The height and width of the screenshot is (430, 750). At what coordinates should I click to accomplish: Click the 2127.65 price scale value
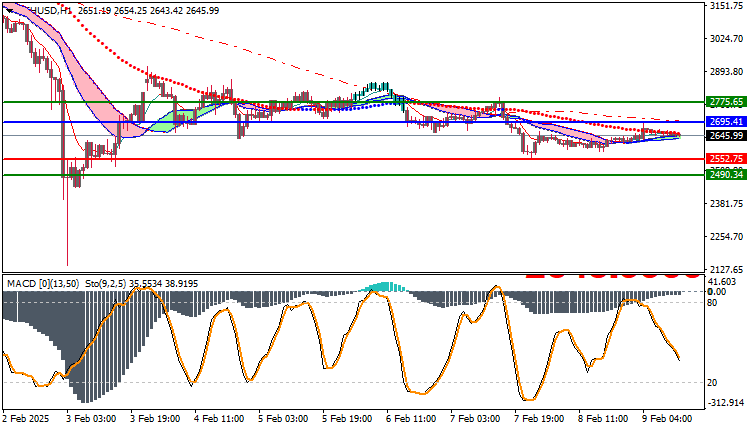(x=727, y=269)
